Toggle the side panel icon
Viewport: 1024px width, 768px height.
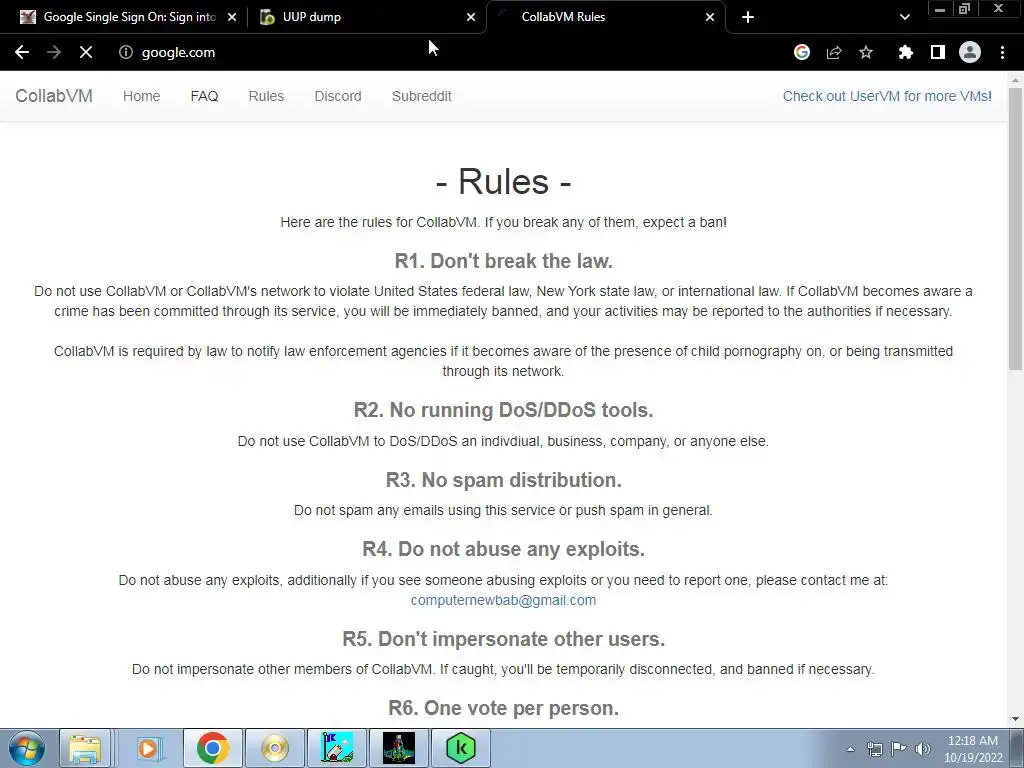click(x=938, y=52)
